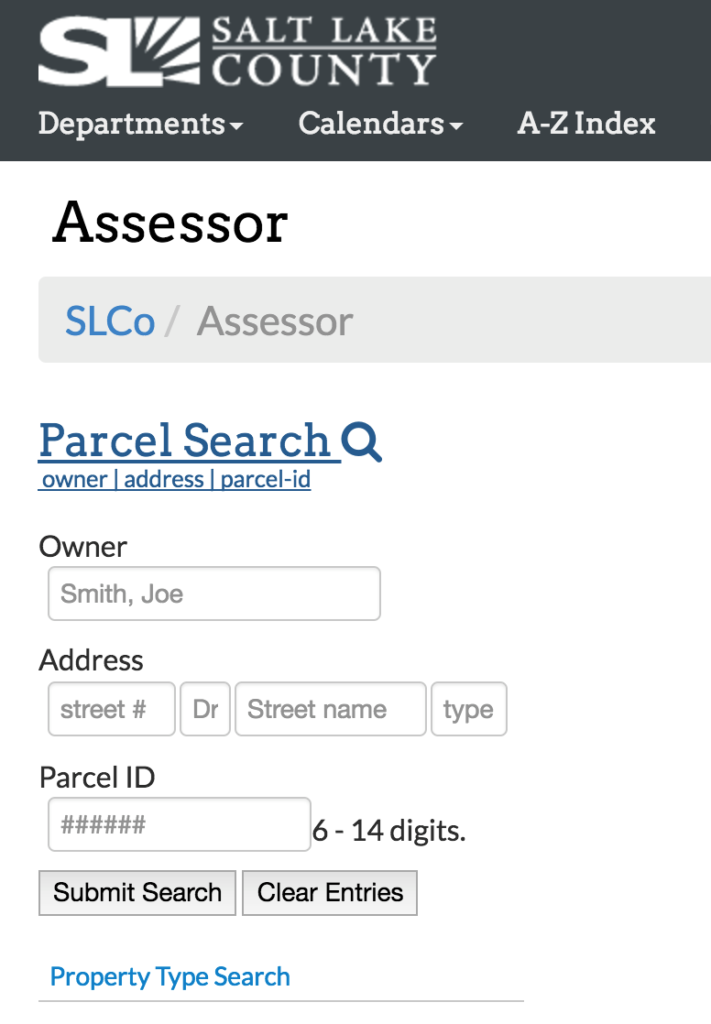Choose the parcel-id search link
Screen dimensions: 711x1024
(x=266, y=480)
